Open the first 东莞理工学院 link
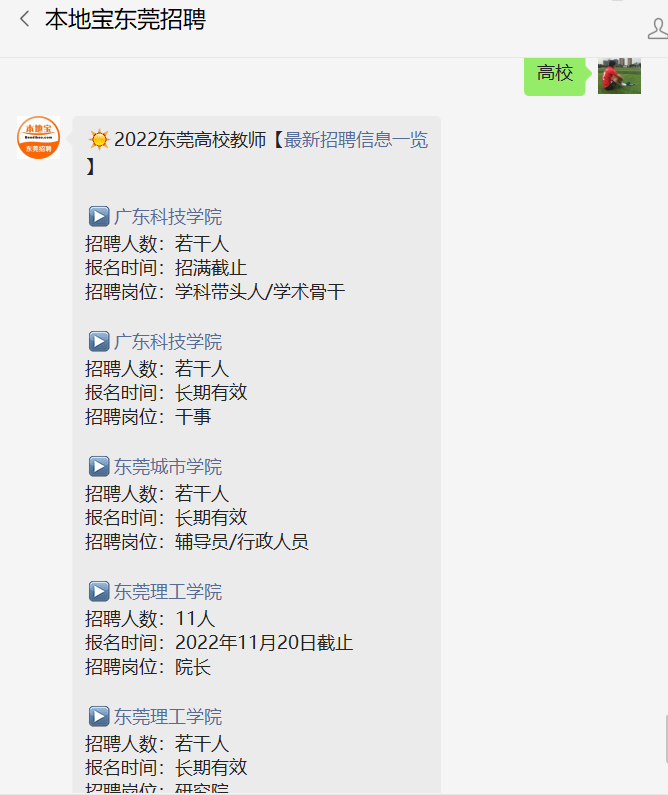 click(168, 592)
